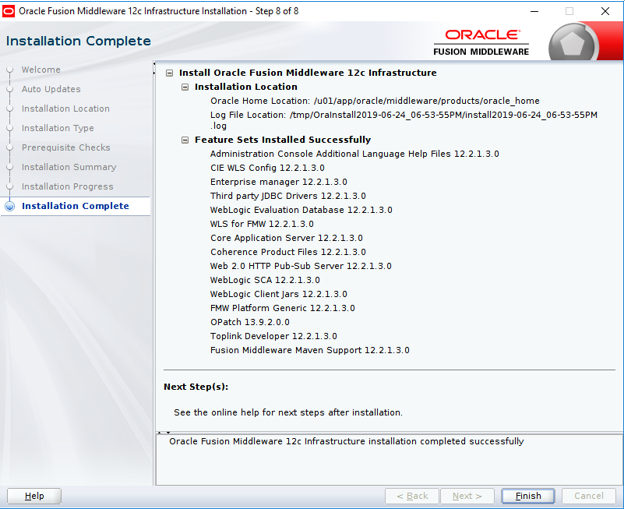Select the Installation Summary step

68,167
